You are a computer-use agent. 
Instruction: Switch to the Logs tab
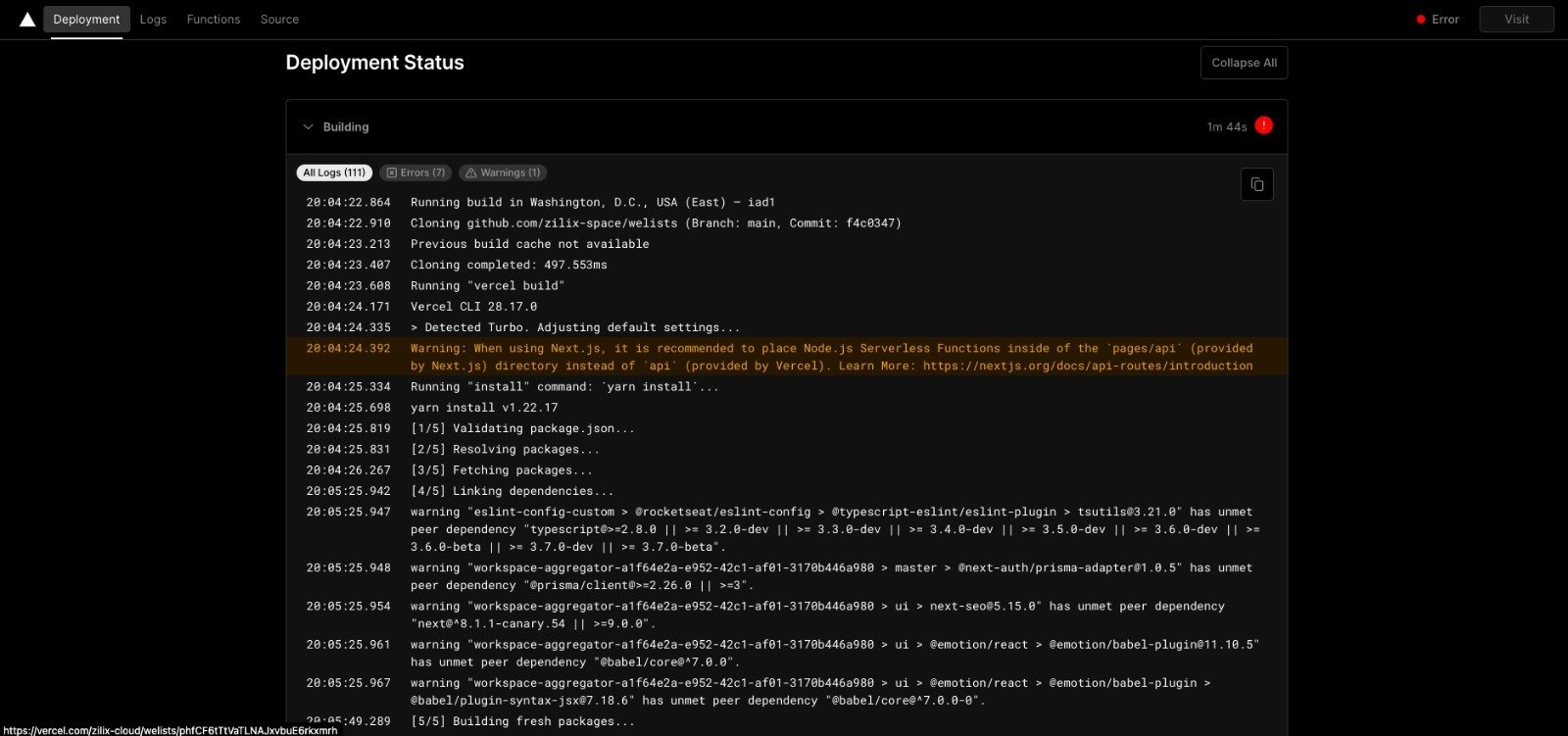point(153,20)
